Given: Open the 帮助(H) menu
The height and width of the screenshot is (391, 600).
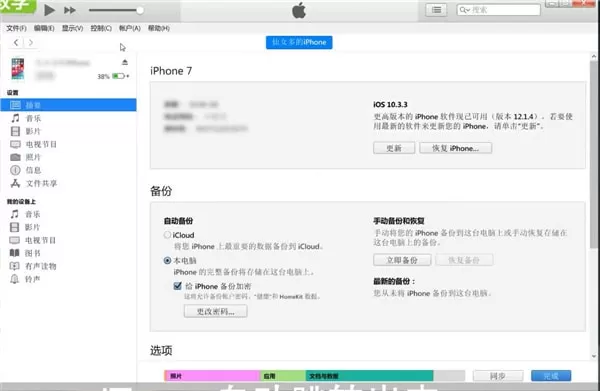Looking at the screenshot, I should click(158, 28).
